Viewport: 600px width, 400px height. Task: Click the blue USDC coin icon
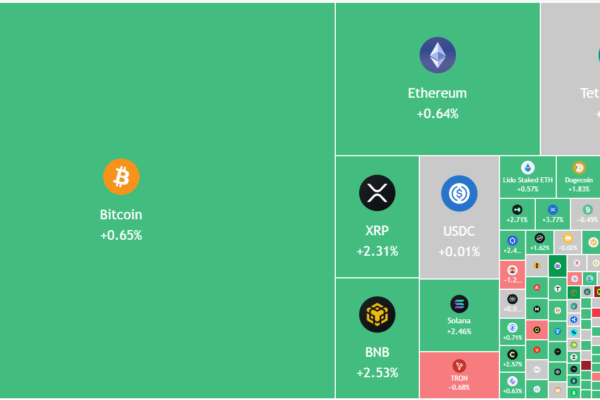click(x=459, y=192)
